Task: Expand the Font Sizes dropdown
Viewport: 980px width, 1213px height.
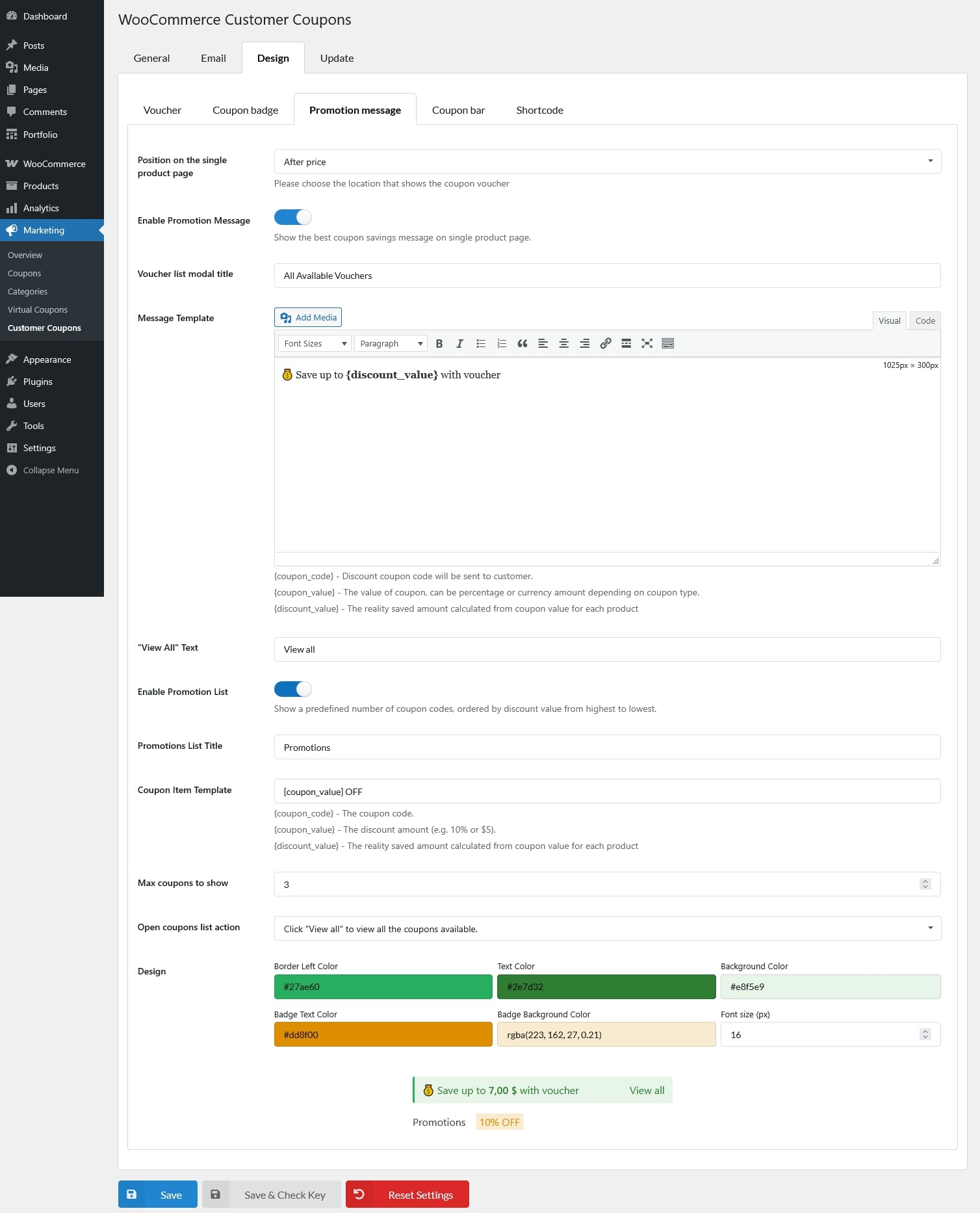Action: click(x=315, y=343)
